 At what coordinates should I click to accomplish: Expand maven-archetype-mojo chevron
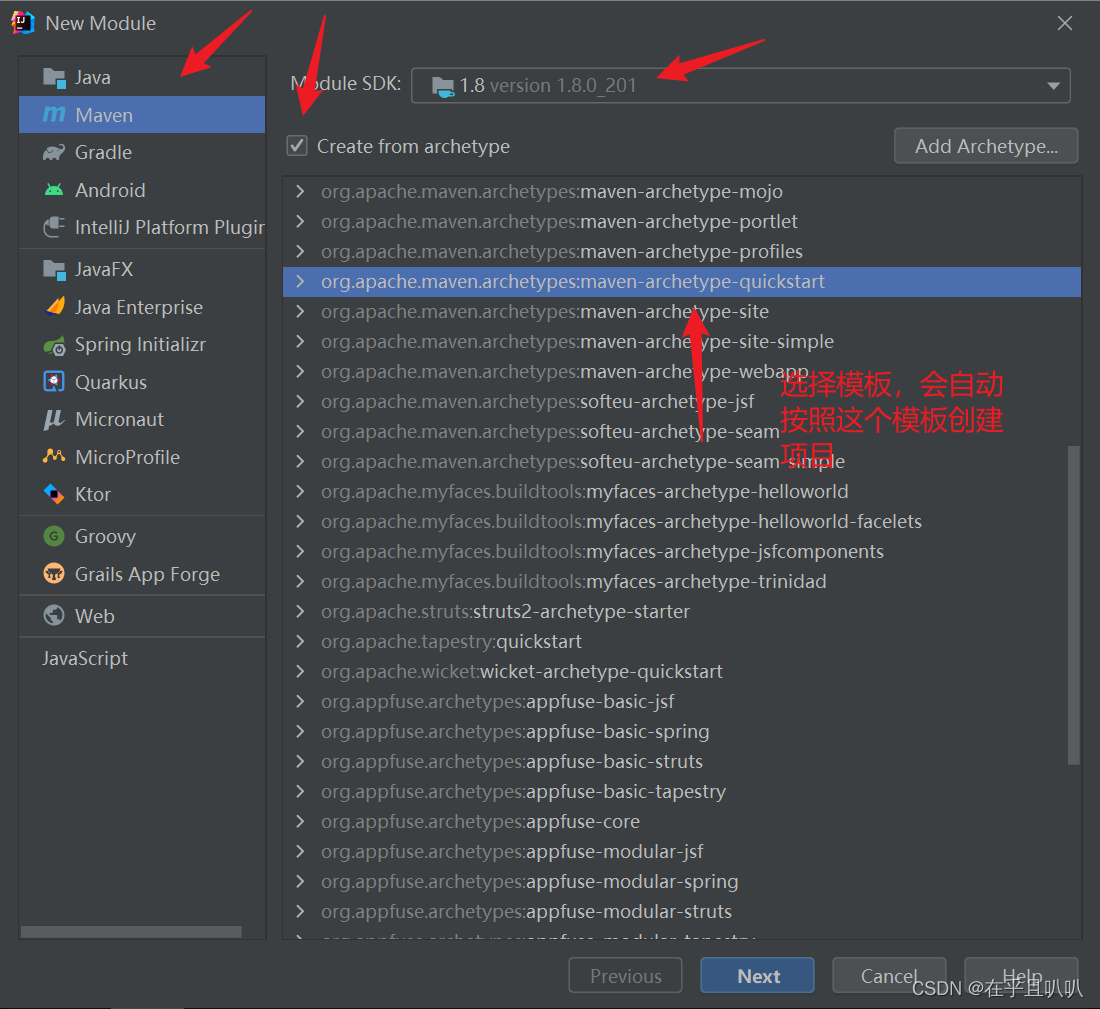pos(300,192)
